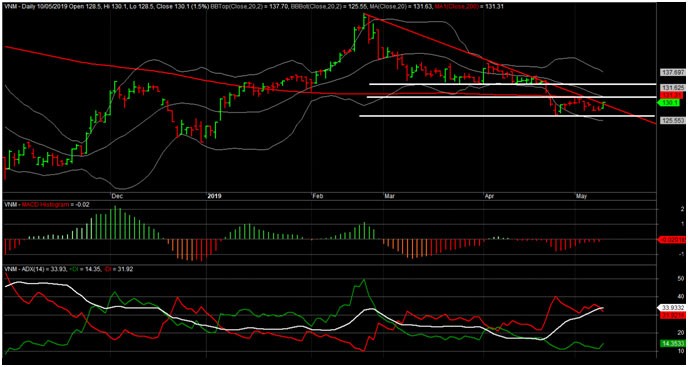This screenshot has height=367, width=688.
Task: Select the Mar label on the time axis
Action: 389,196
